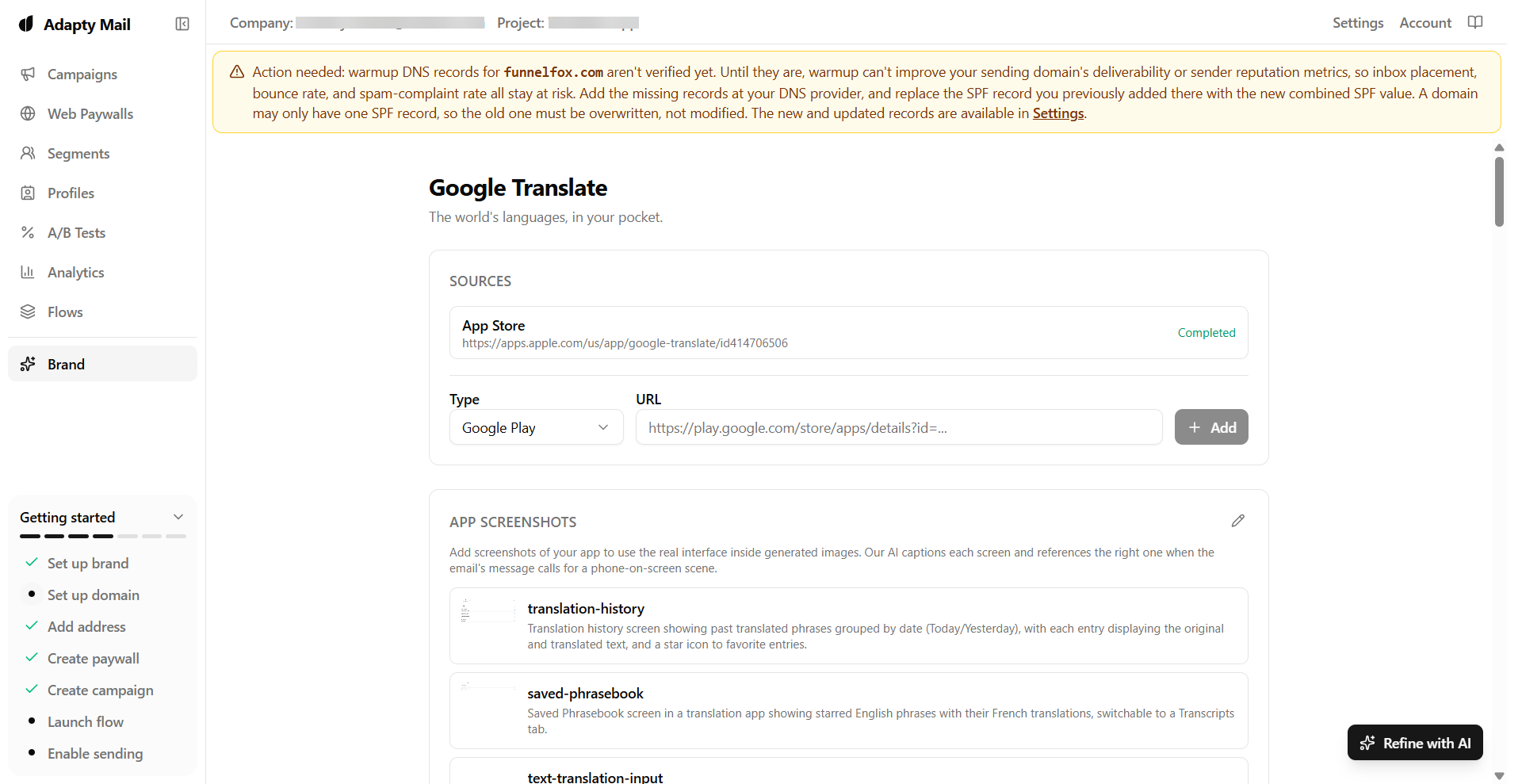
Task: Select the Set up brand checklist step
Action: click(88, 563)
